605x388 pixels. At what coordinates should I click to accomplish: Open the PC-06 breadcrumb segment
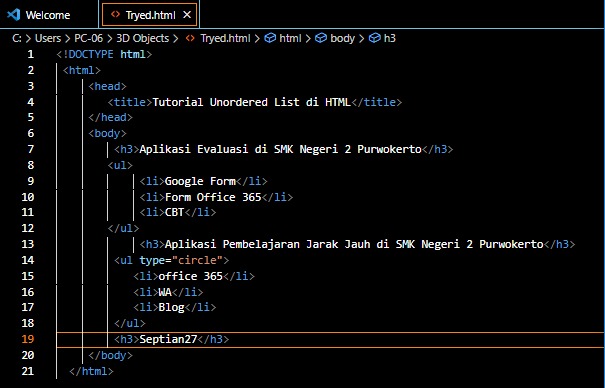pos(88,38)
